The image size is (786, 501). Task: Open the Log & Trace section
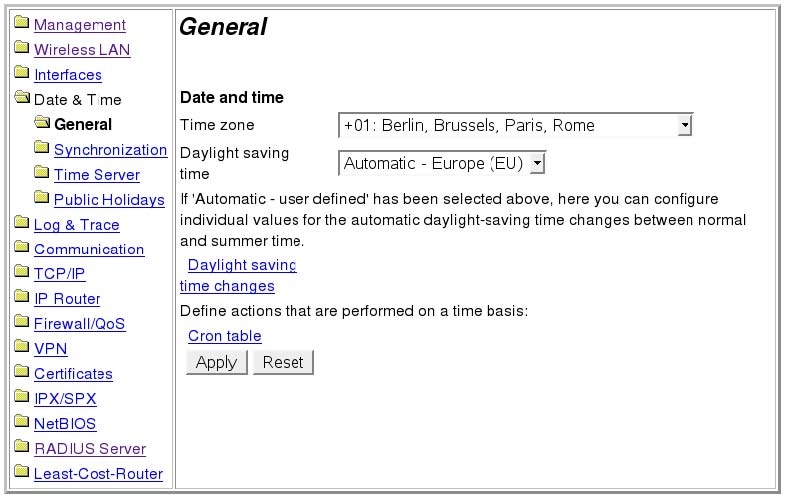77,225
